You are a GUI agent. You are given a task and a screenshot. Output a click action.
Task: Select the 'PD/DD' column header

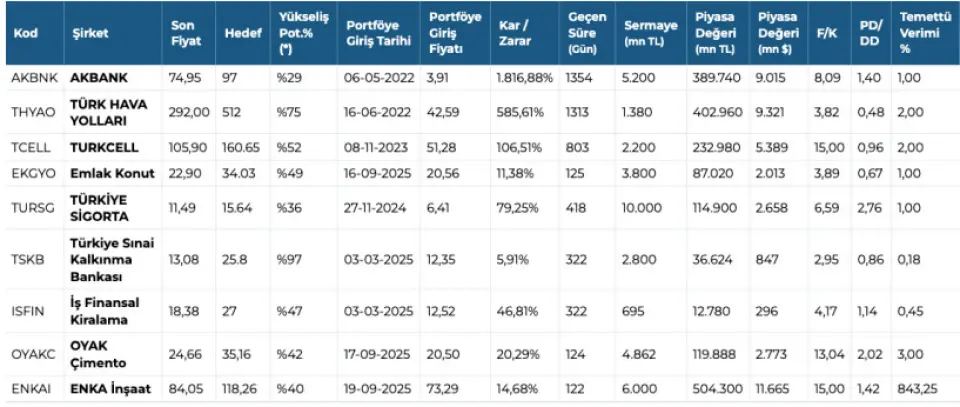pos(870,33)
